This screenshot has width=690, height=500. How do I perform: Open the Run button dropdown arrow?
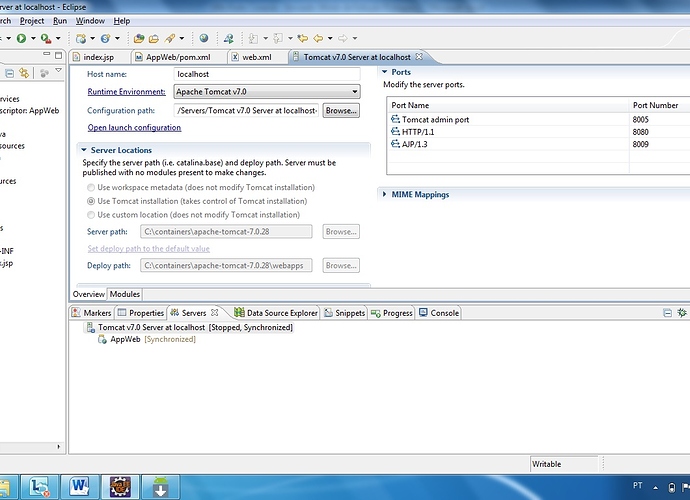pos(33,38)
